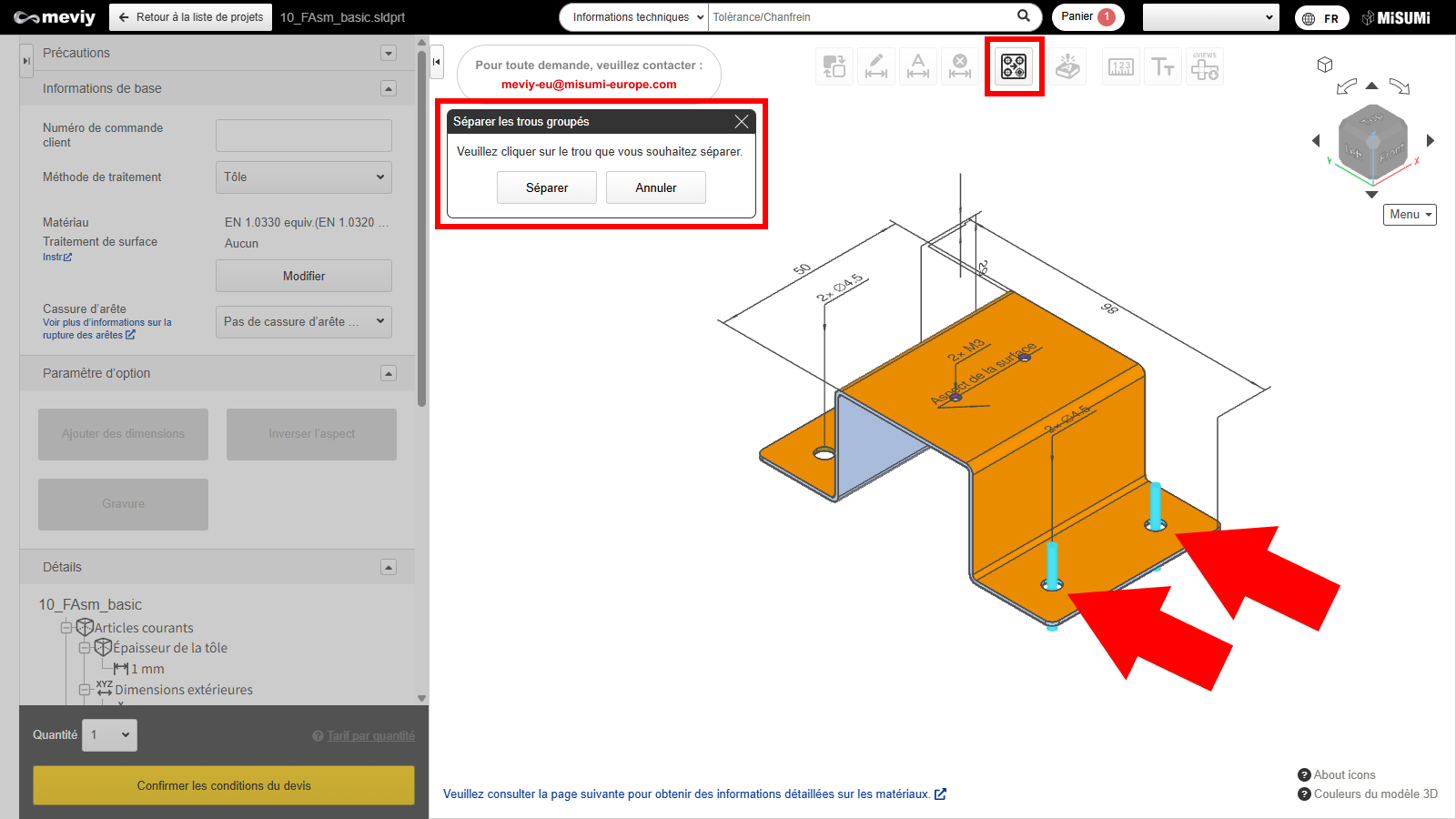Rotate view with clockwise curved arrow
Image resolution: width=1456 pixels, height=819 pixels.
pyautogui.click(x=1400, y=86)
